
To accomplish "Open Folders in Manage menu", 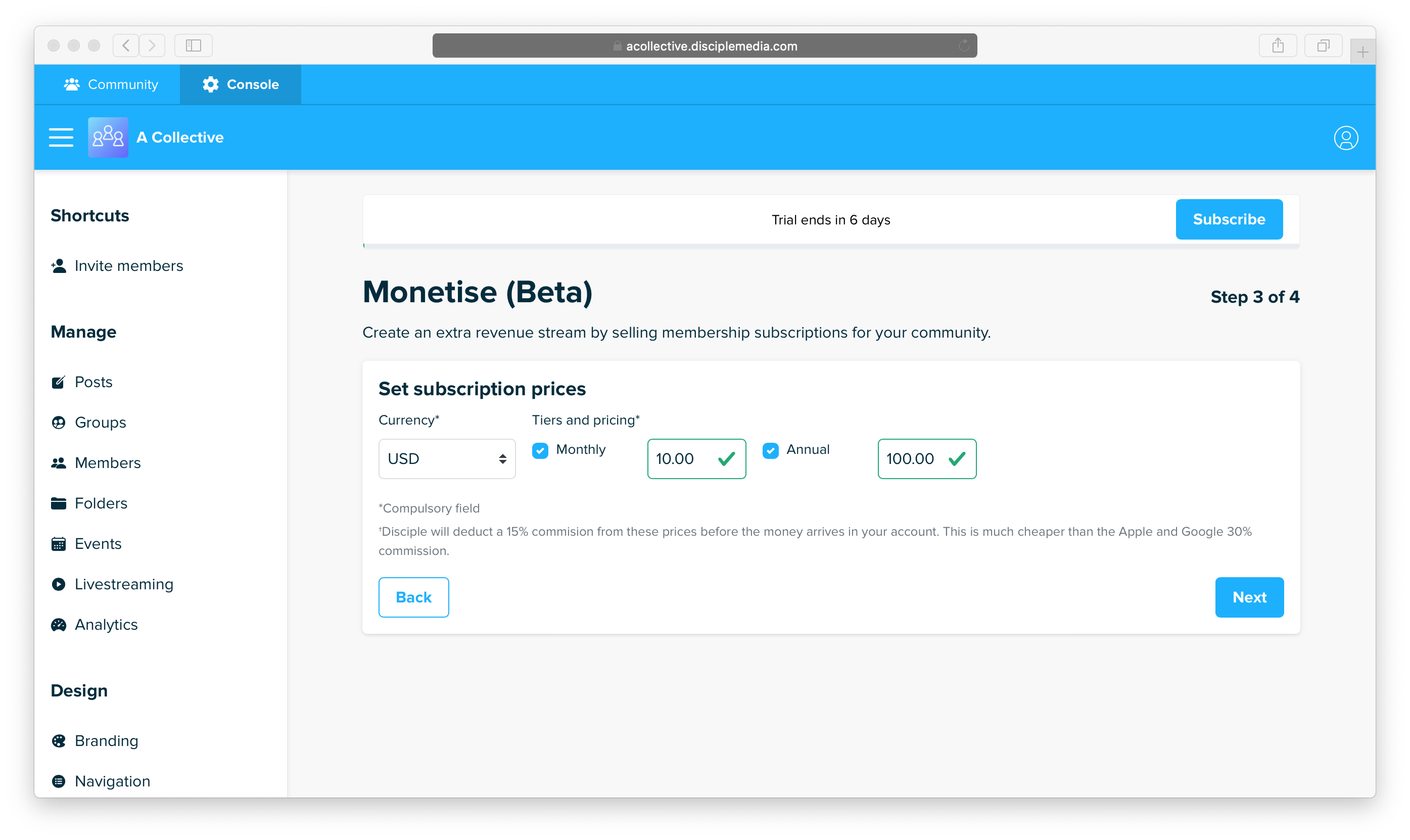I will click(89, 503).
